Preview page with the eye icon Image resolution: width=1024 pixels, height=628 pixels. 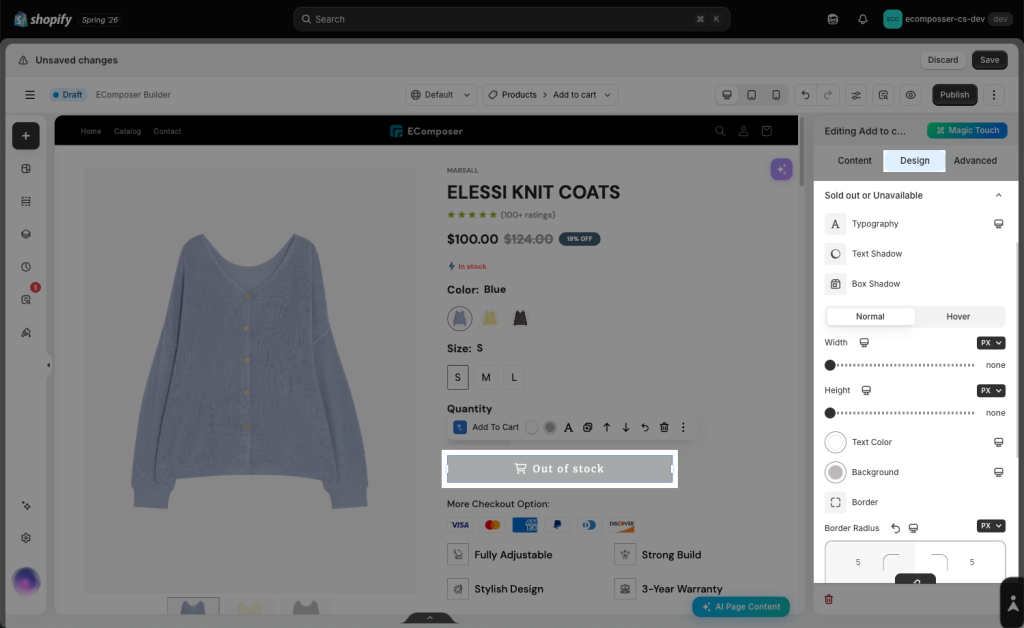(910, 95)
